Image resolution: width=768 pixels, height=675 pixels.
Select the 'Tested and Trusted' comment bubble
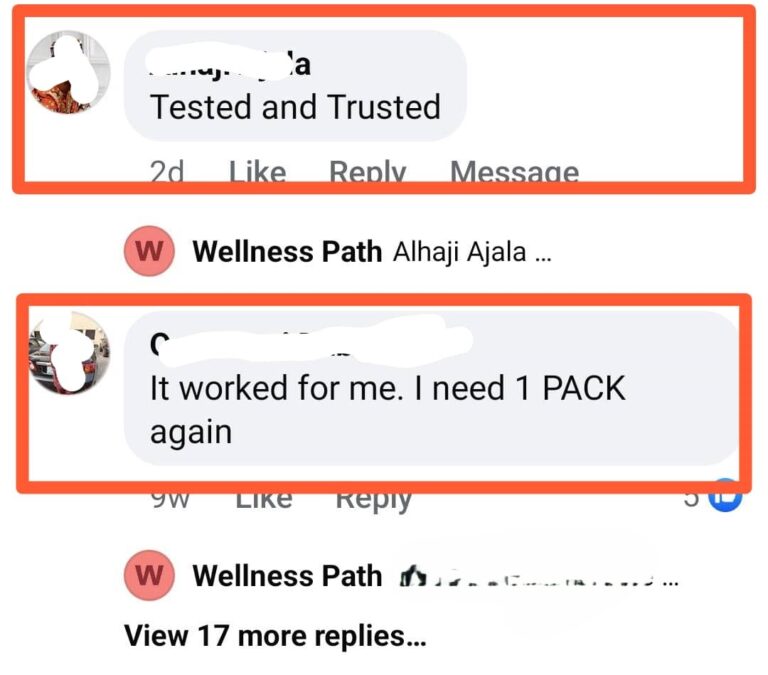pos(296,86)
